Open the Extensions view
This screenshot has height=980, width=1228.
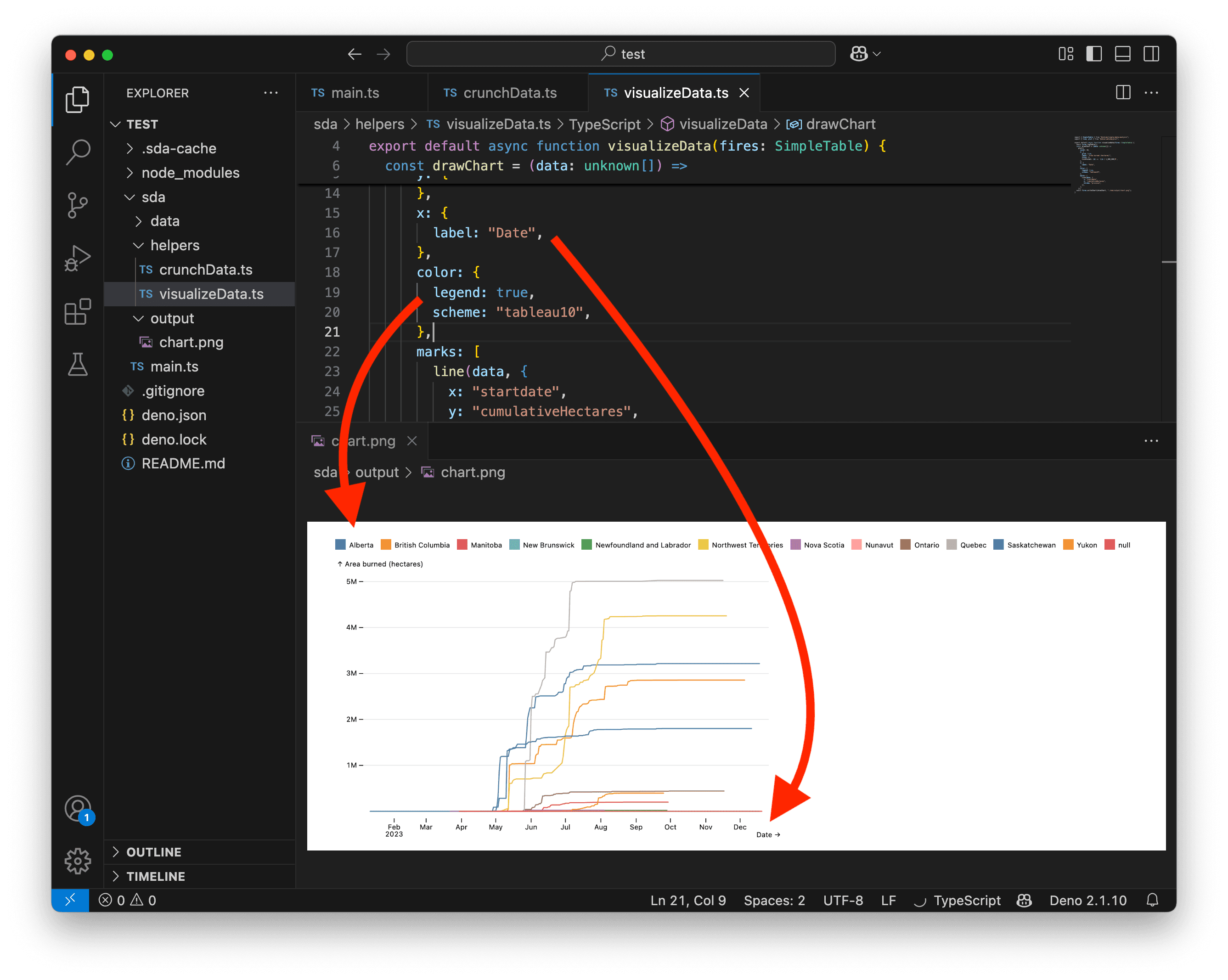tap(78, 311)
